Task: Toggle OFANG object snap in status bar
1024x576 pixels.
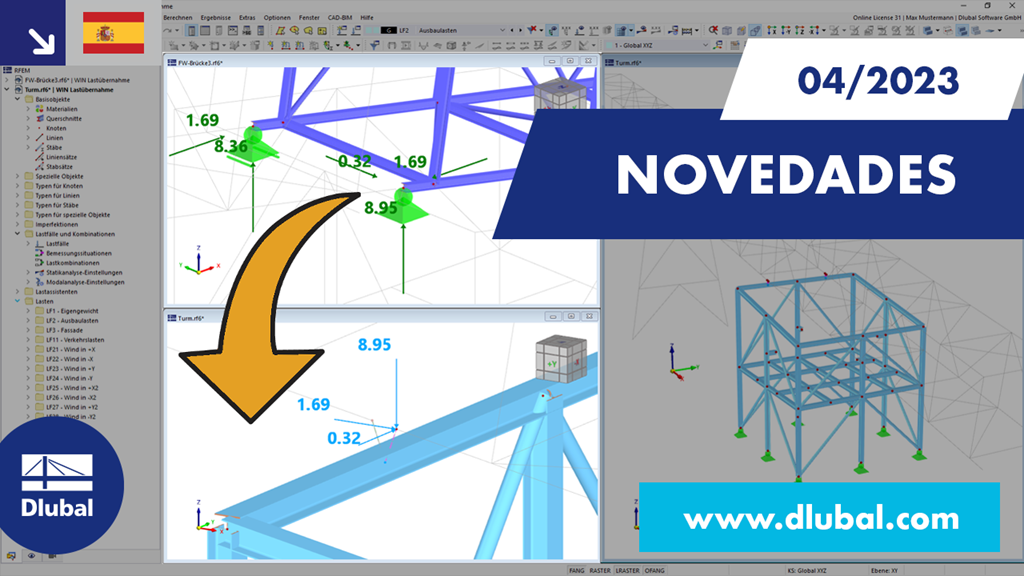Action: [x=654, y=570]
